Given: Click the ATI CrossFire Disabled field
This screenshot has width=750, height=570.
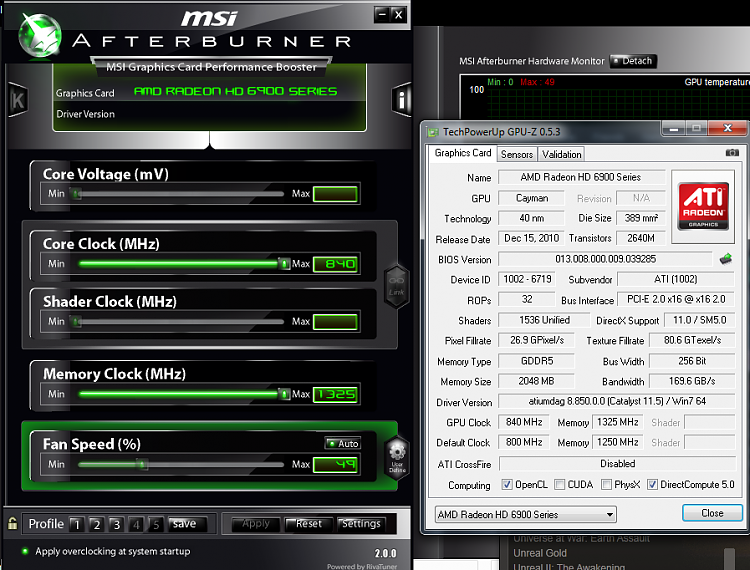Looking at the screenshot, I should click(618, 464).
